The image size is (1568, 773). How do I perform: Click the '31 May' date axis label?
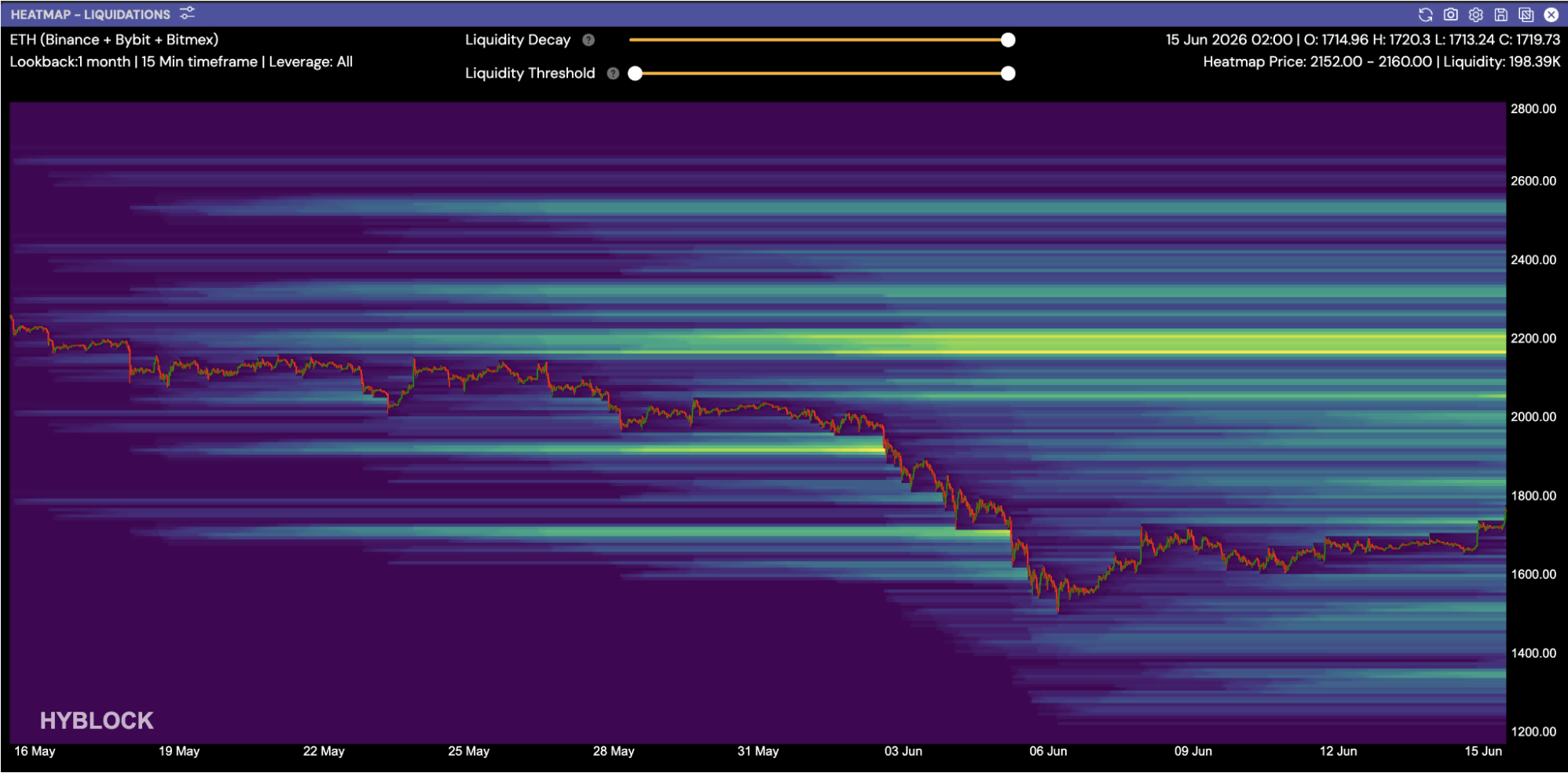758,751
